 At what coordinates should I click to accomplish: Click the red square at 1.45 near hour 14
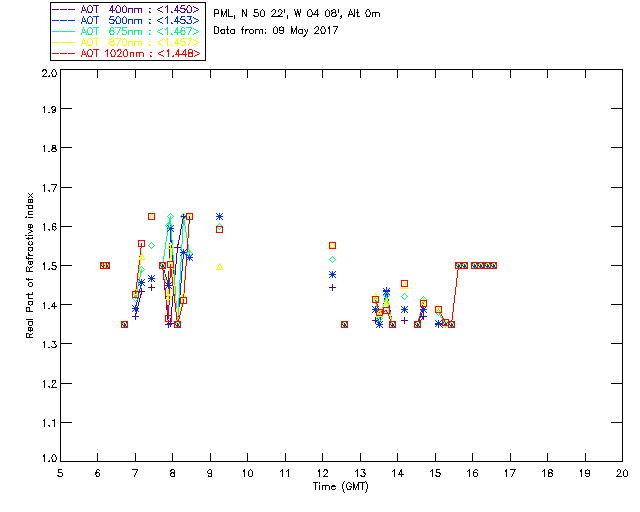click(404, 283)
